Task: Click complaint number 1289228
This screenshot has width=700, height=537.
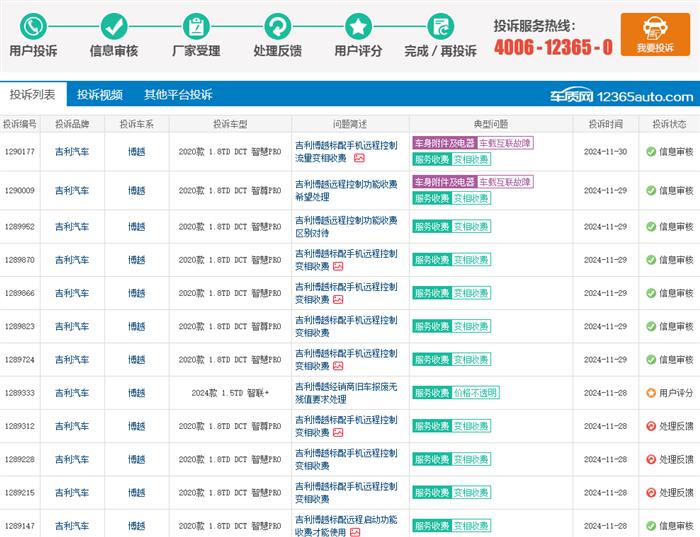Action: tap(20, 459)
